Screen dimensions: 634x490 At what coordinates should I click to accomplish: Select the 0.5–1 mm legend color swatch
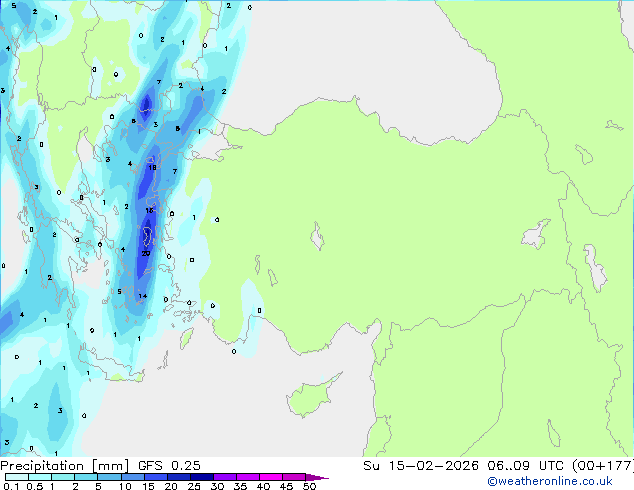[x=40, y=477]
